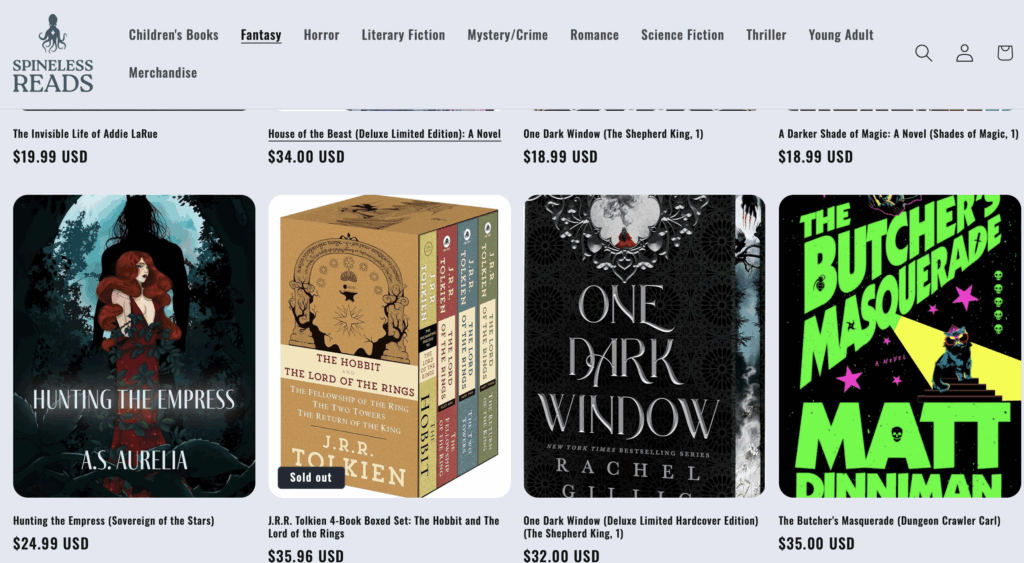Open The Invisible Life of Addie LaRue link

(x=85, y=134)
